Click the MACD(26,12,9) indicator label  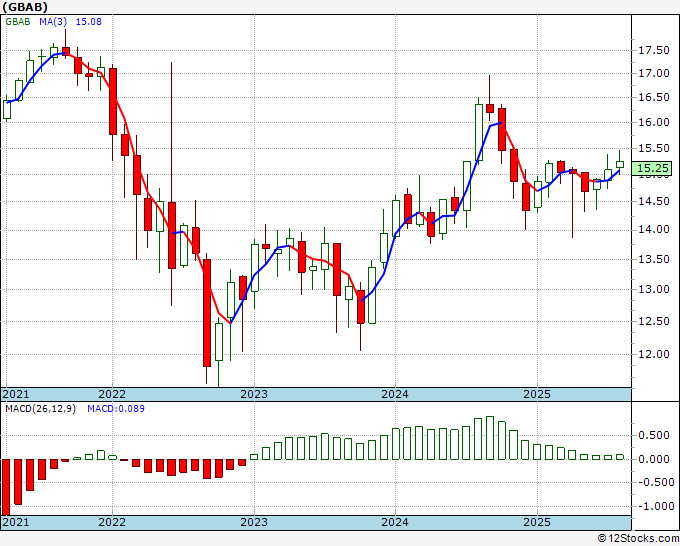coord(40,409)
